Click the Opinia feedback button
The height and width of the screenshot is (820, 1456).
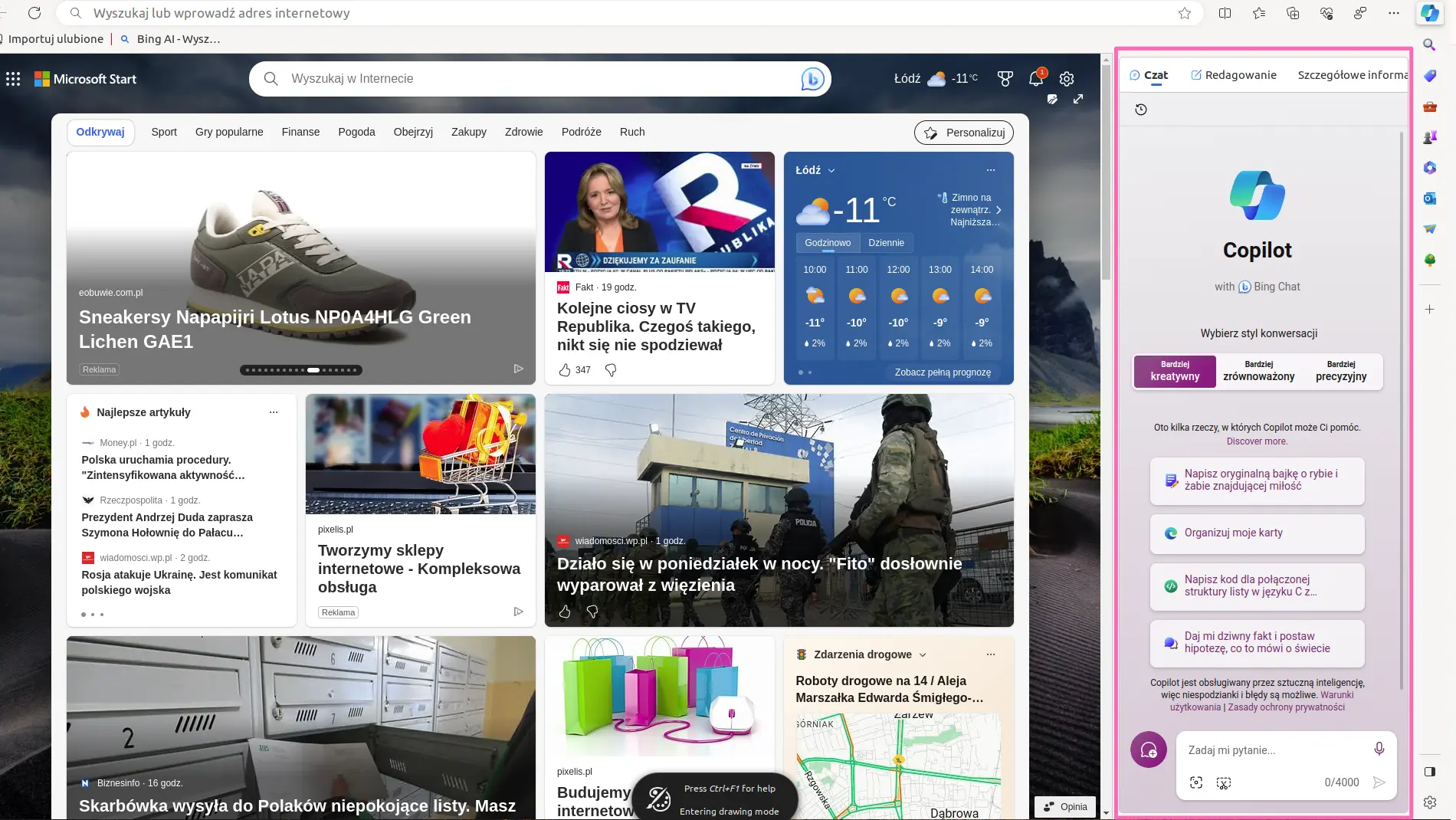pyautogui.click(x=1065, y=806)
